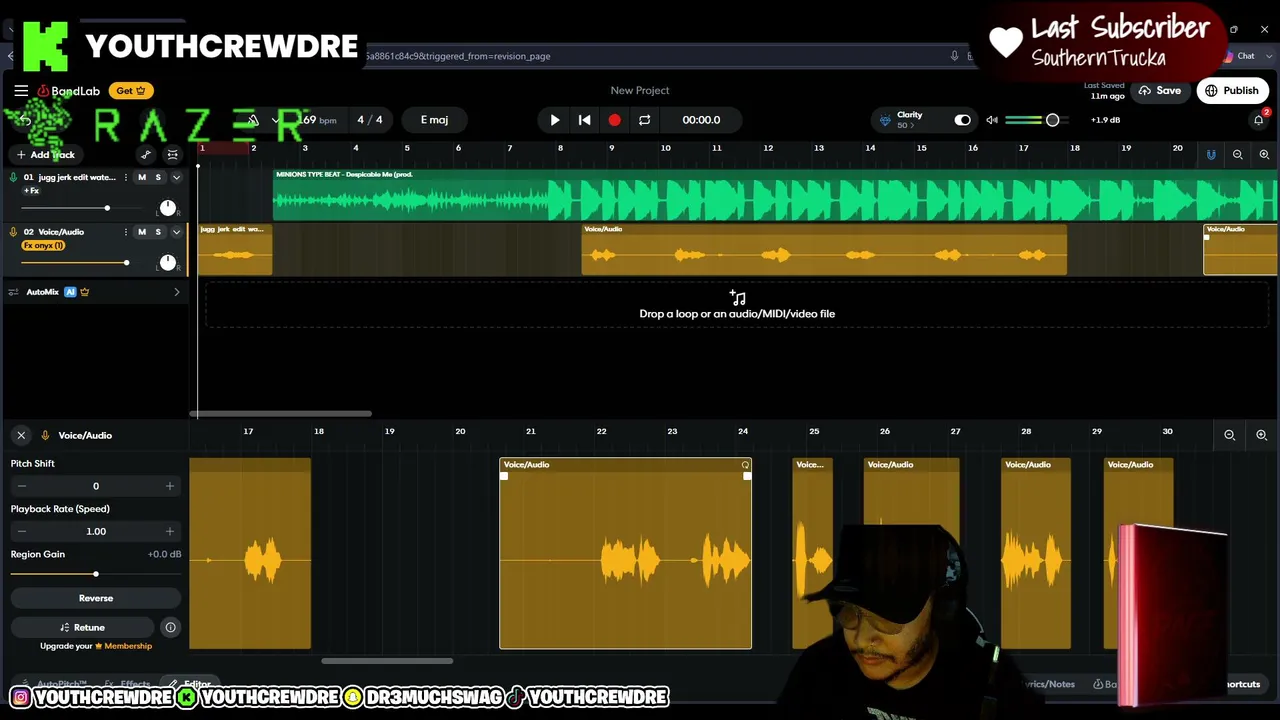This screenshot has width=1280, height=720.
Task: Open the E maj key selector
Action: (434, 120)
